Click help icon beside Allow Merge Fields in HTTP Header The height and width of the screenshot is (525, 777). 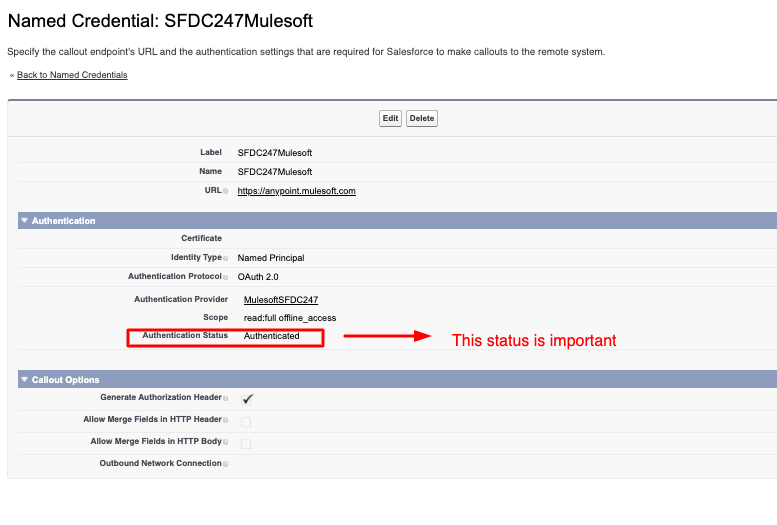225,420
